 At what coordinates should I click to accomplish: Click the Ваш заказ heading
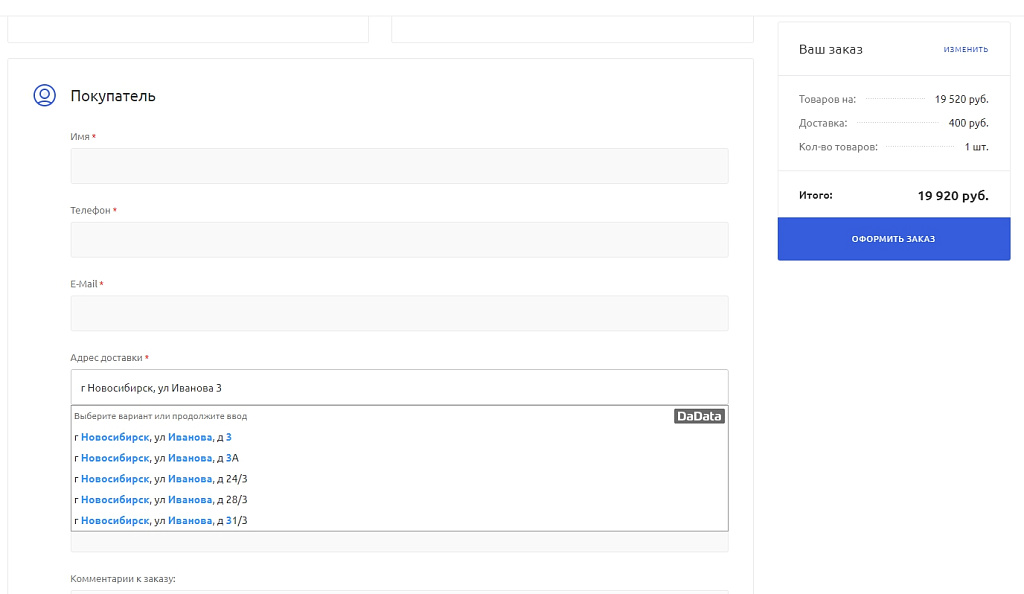(830, 49)
